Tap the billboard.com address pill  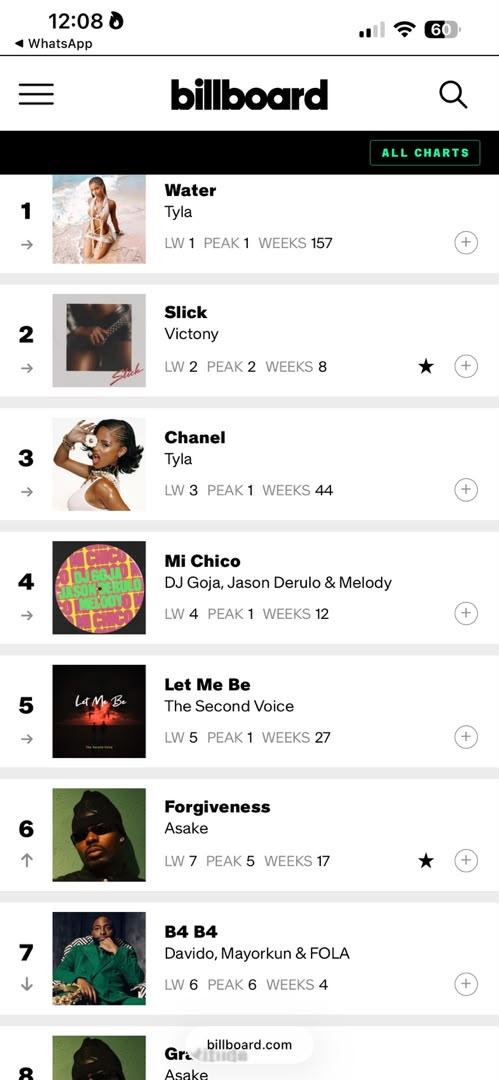click(x=249, y=1045)
